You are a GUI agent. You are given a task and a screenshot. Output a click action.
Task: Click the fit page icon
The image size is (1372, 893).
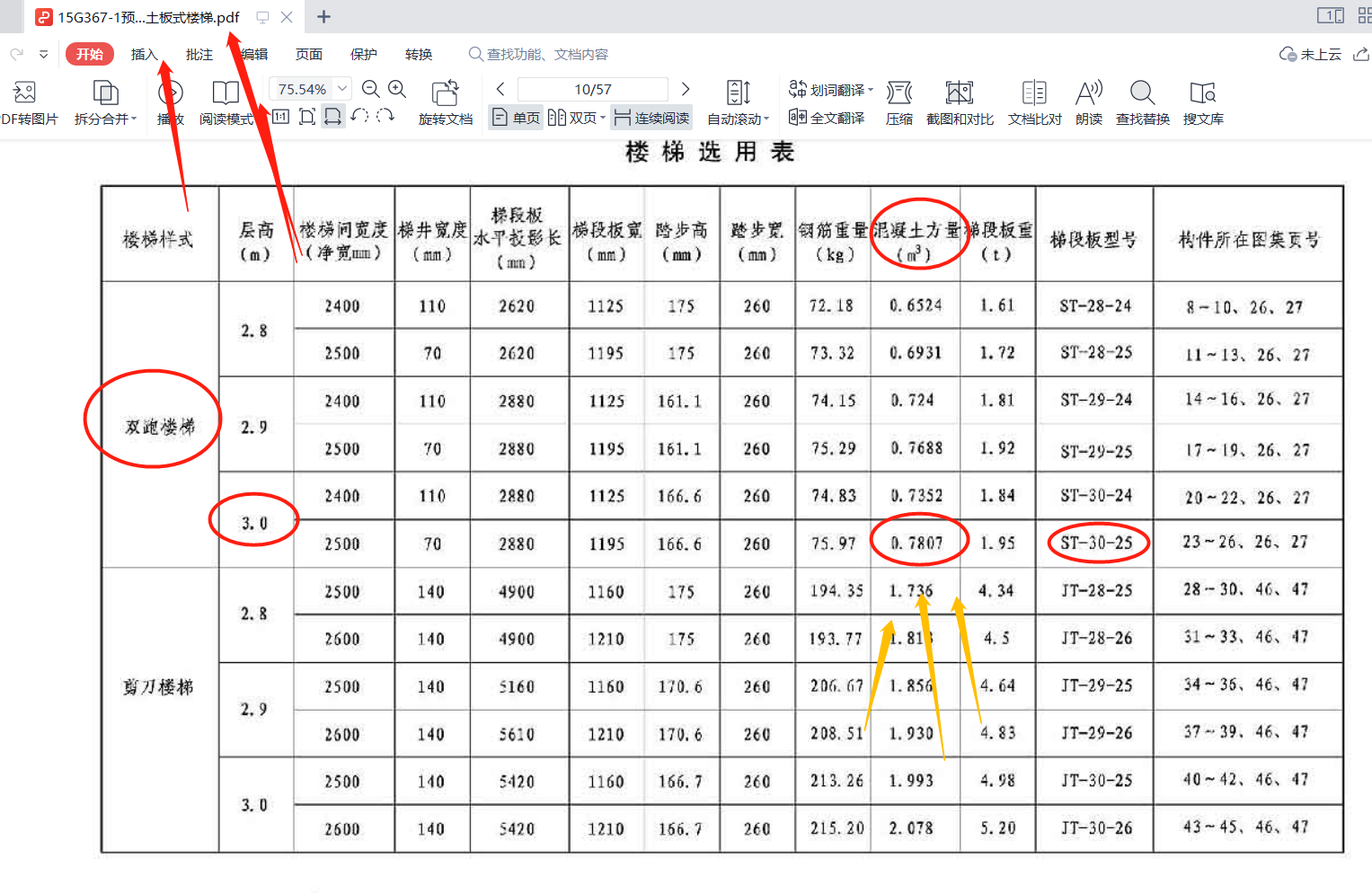tap(307, 116)
